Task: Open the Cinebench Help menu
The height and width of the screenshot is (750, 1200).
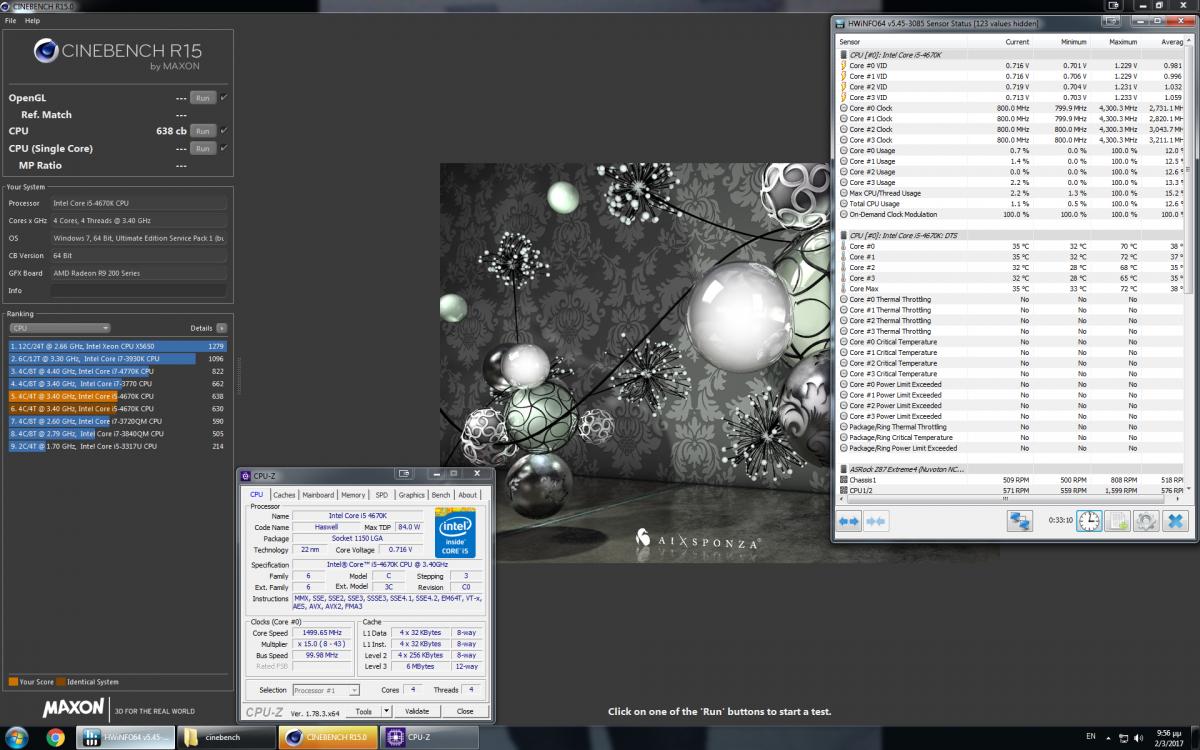Action: coord(33,20)
